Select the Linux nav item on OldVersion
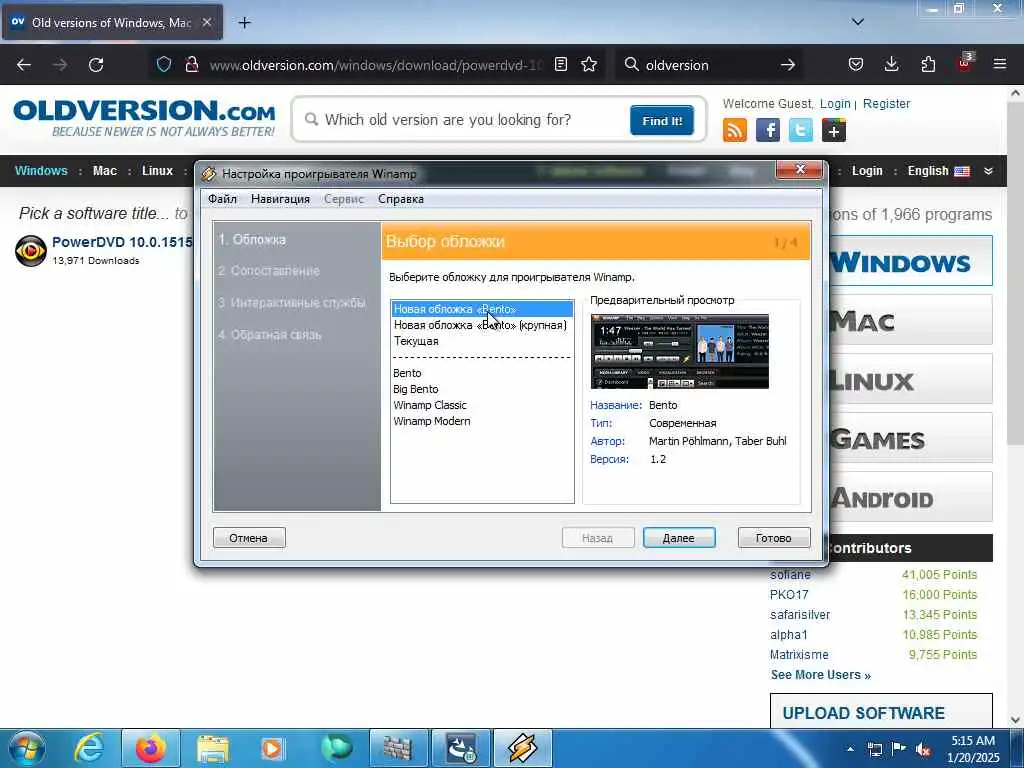 157,171
